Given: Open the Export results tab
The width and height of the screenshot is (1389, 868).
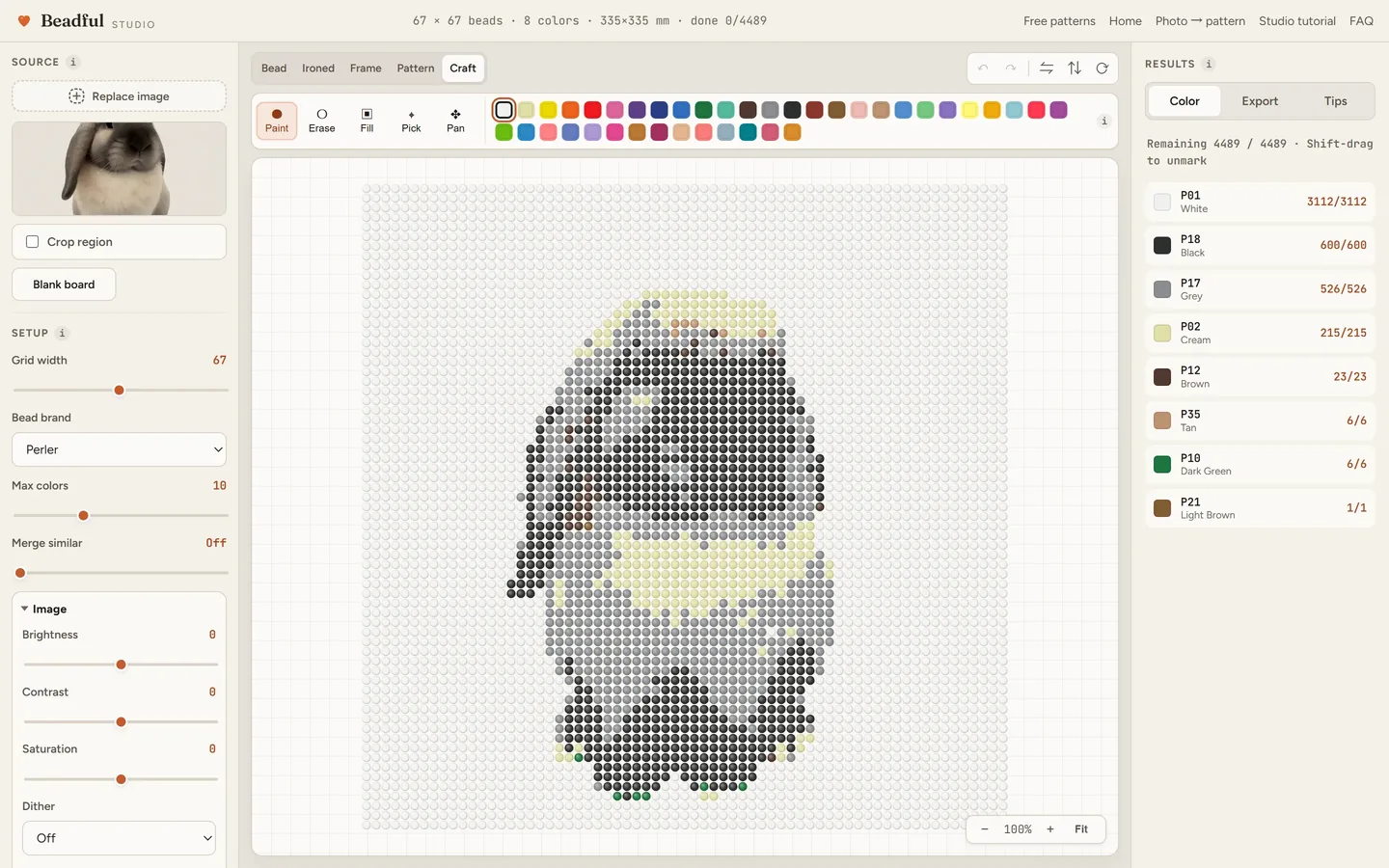Looking at the screenshot, I should (1260, 101).
